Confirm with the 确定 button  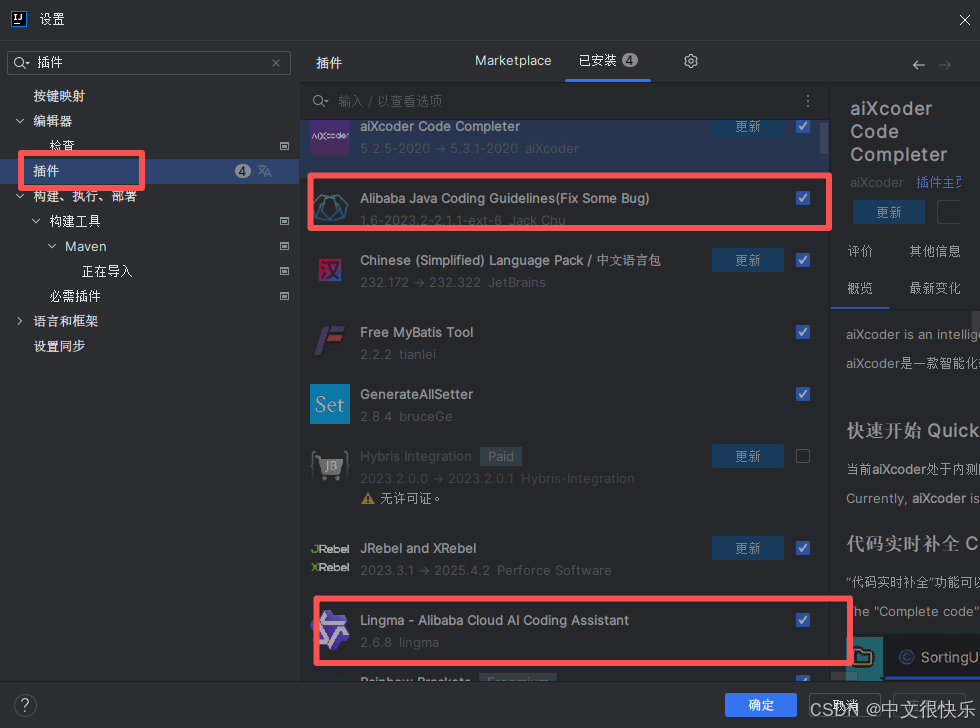761,705
